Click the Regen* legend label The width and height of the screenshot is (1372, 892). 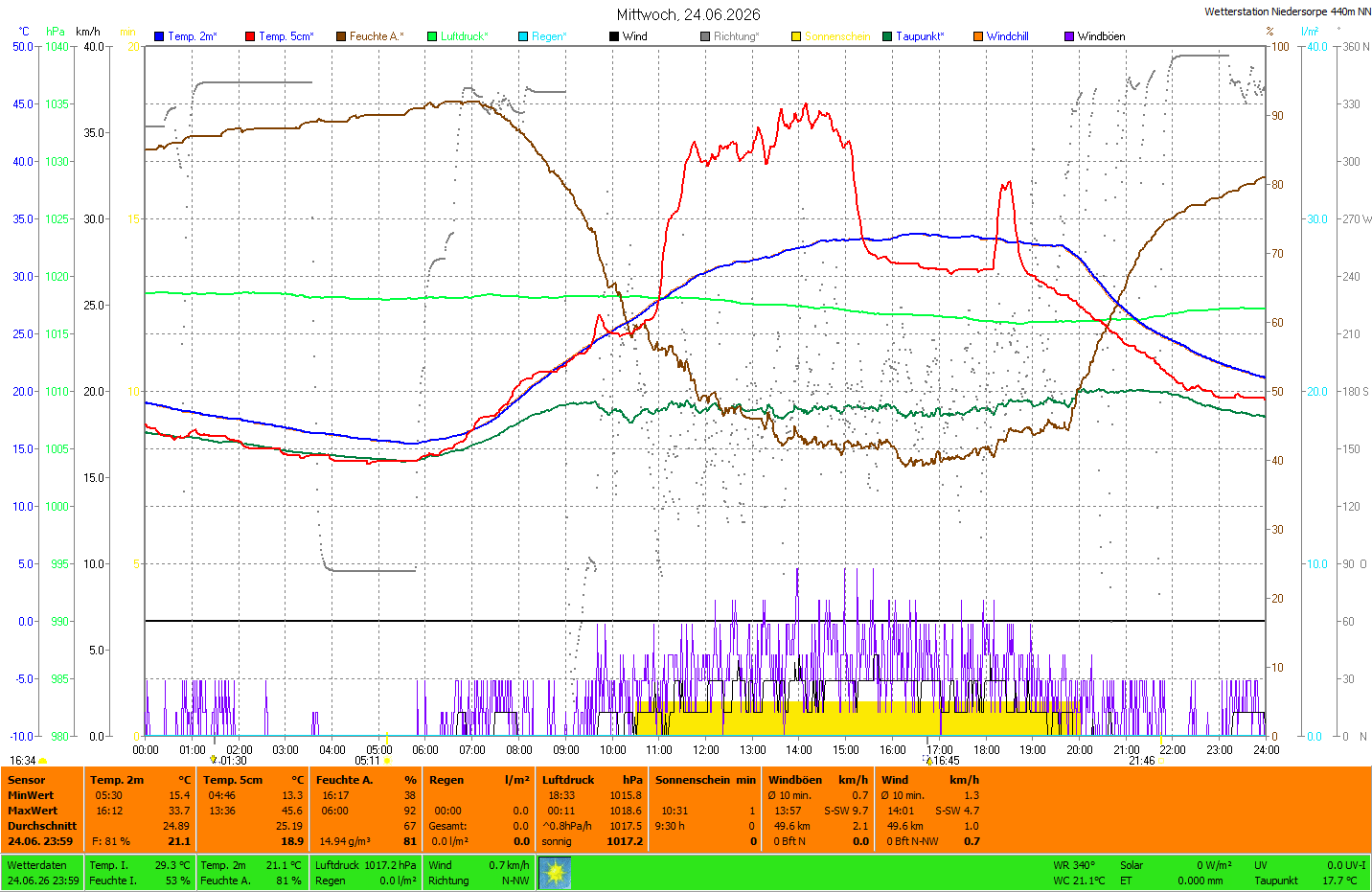click(550, 36)
